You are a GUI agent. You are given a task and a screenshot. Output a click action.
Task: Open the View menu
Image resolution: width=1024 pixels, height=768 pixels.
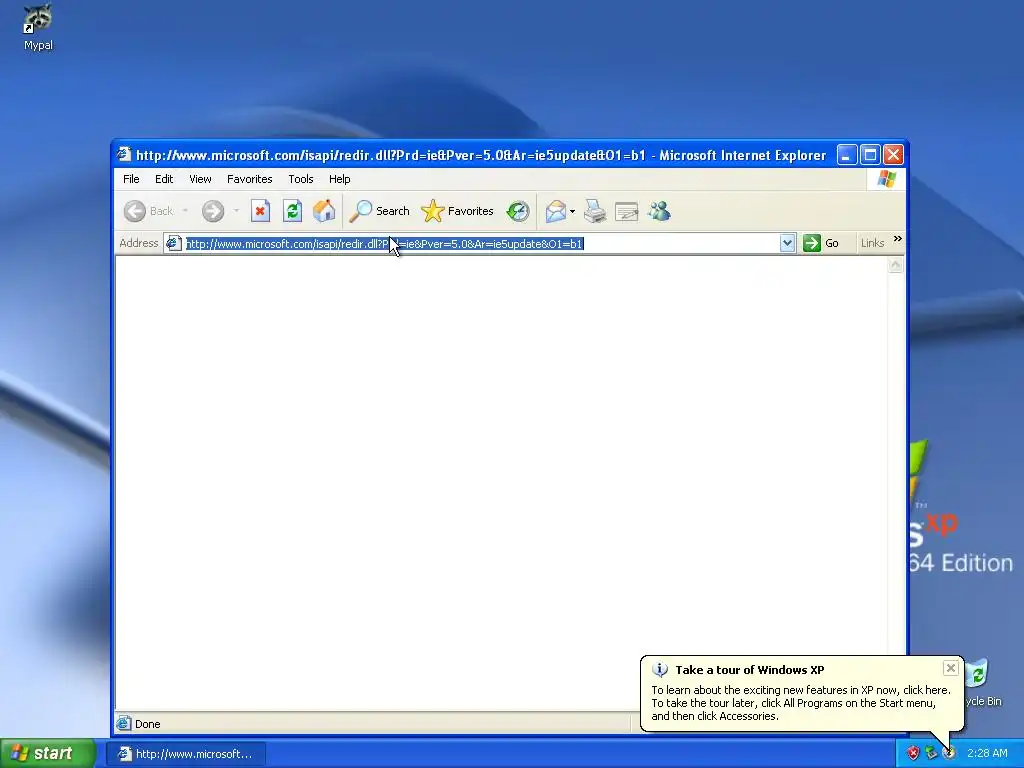click(x=200, y=179)
